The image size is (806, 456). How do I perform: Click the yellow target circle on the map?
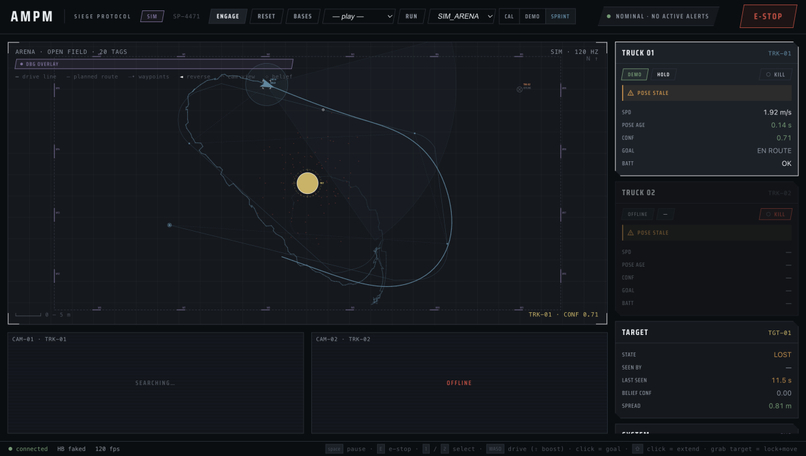(x=307, y=183)
